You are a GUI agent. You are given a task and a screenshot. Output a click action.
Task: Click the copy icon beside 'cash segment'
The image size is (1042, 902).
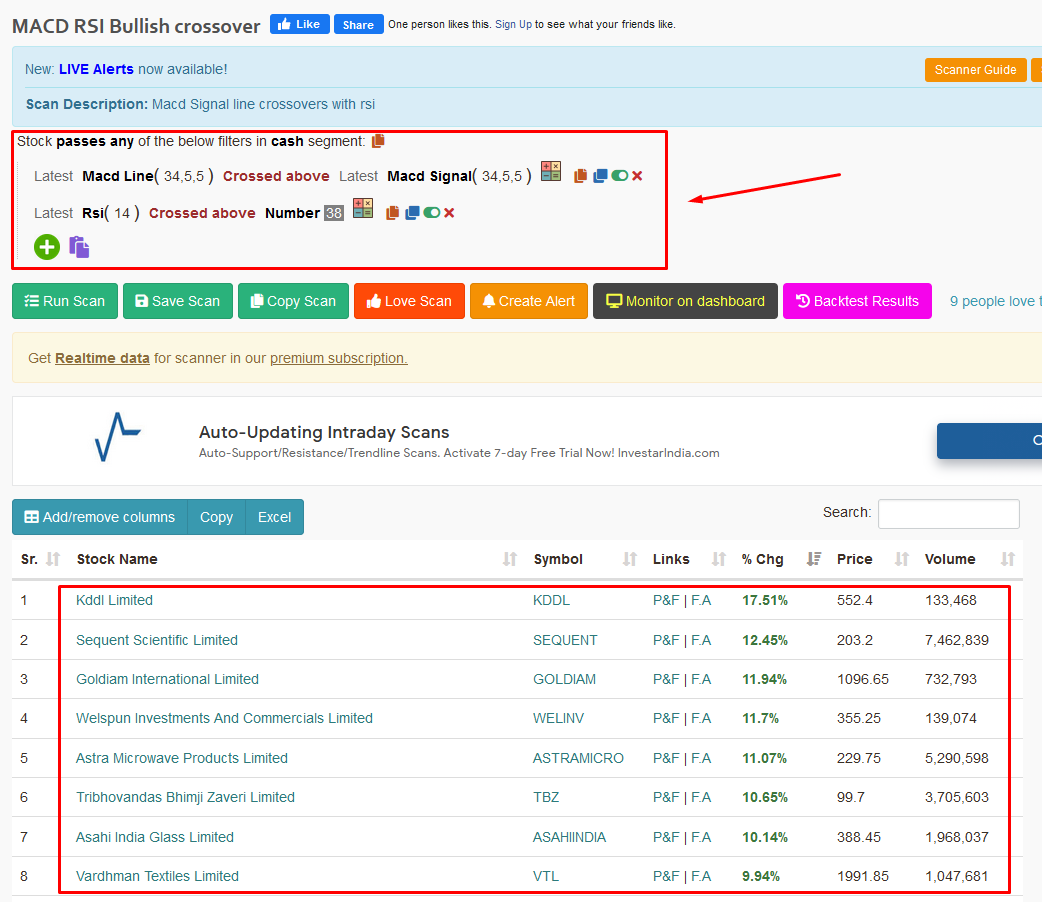pyautogui.click(x=378, y=141)
